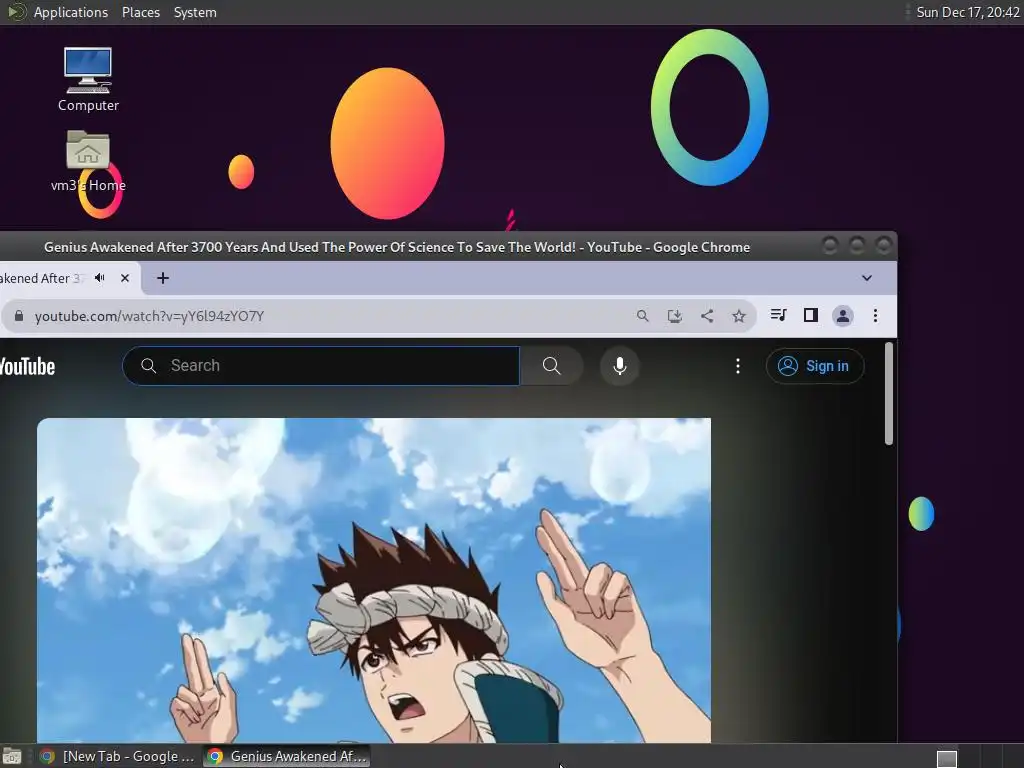Select the vm3's Home folder icon
Image resolution: width=1024 pixels, height=768 pixels.
pos(88,161)
